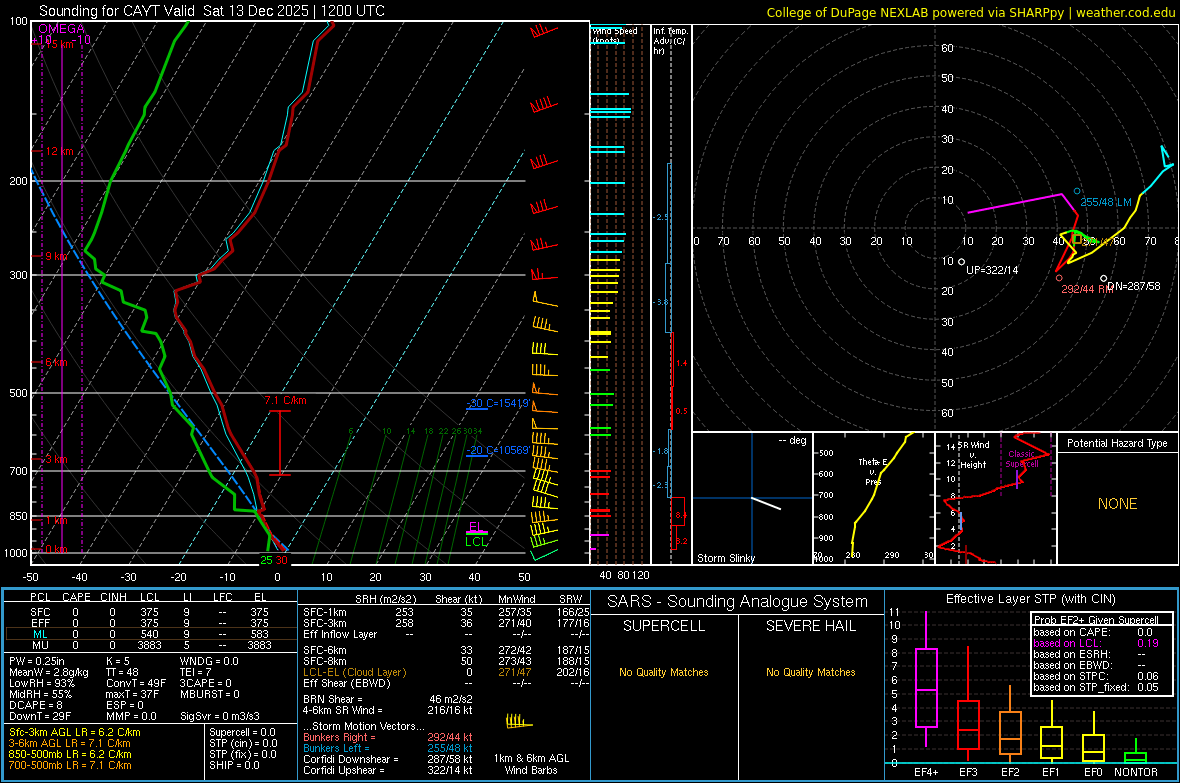Click "No Quality Matches" under SEVERE HAIL

[x=810, y=672]
